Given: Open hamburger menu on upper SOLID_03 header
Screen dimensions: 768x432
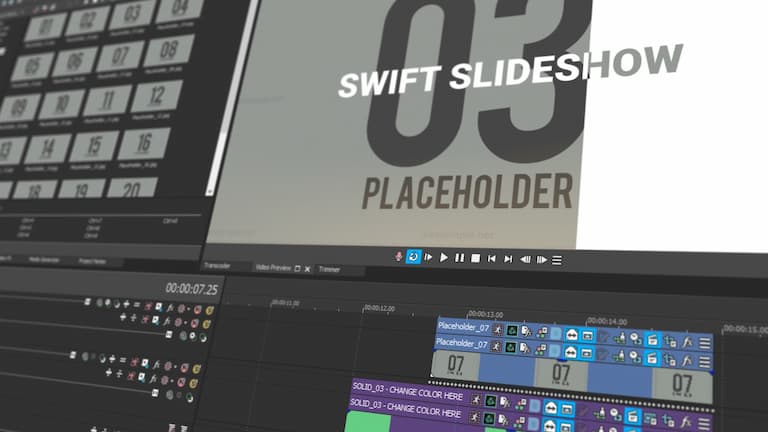Looking at the screenshot, I should point(704,422).
